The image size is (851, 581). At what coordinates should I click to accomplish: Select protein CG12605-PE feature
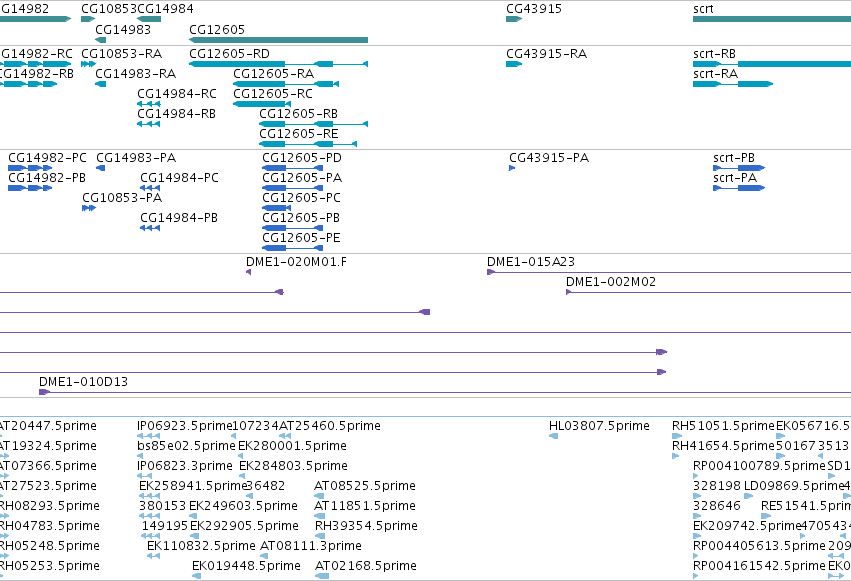[293, 248]
